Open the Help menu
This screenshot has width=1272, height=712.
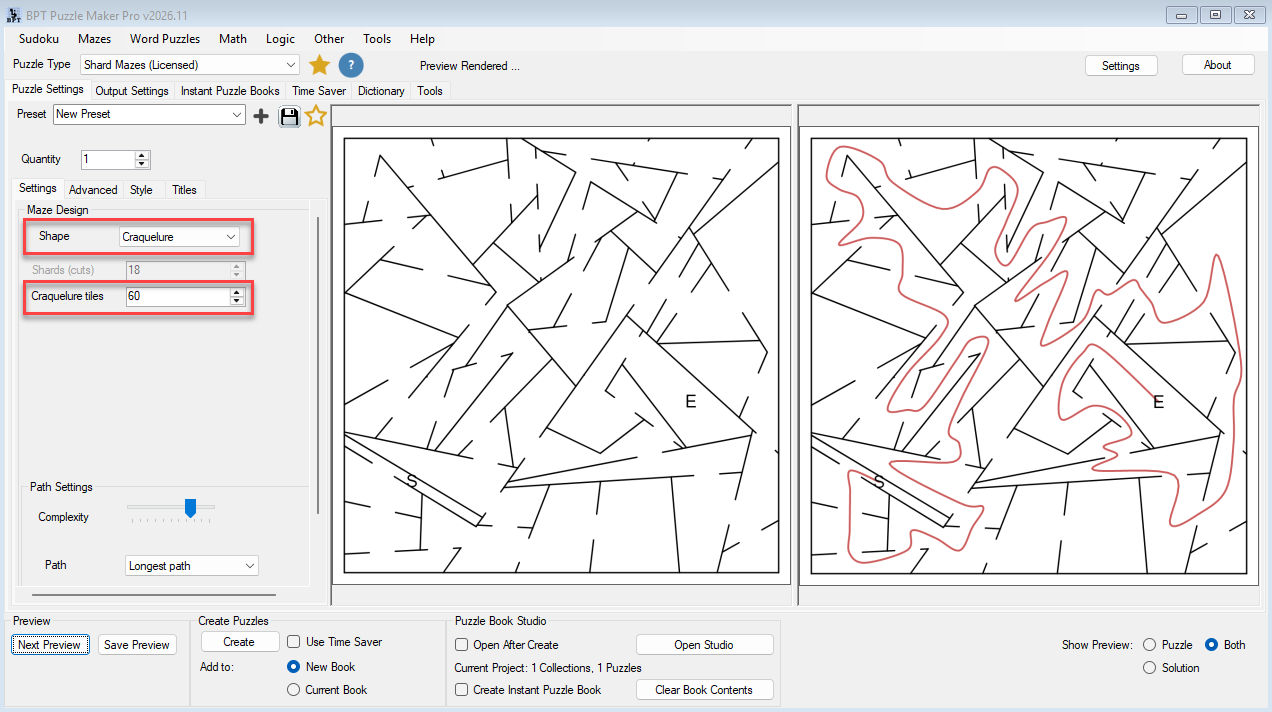tap(422, 39)
